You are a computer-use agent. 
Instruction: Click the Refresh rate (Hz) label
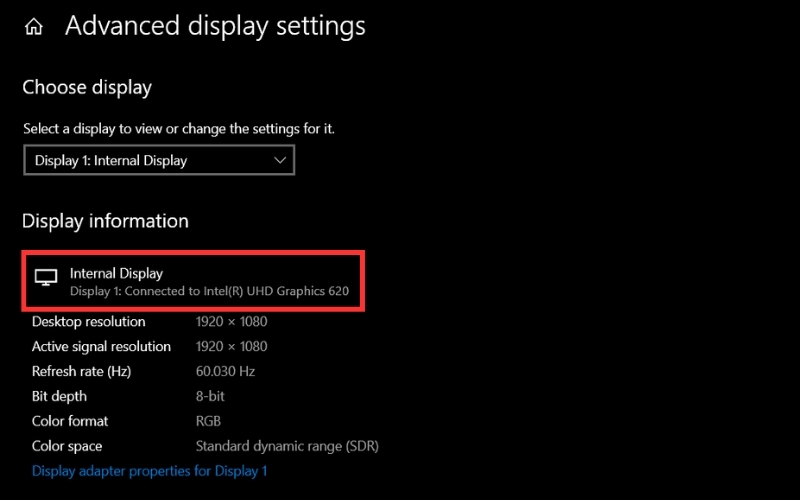tap(81, 372)
